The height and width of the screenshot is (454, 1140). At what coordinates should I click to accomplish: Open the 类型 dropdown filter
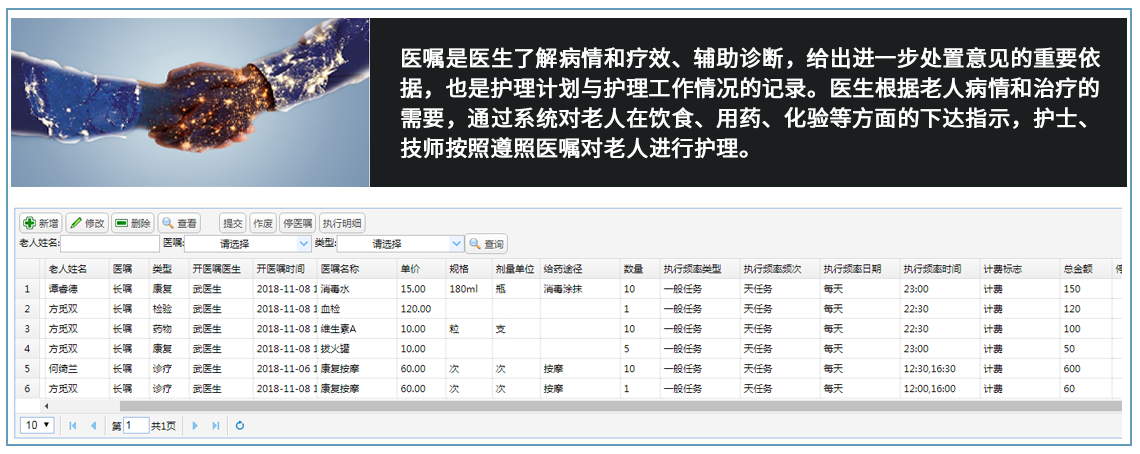[x=400, y=243]
